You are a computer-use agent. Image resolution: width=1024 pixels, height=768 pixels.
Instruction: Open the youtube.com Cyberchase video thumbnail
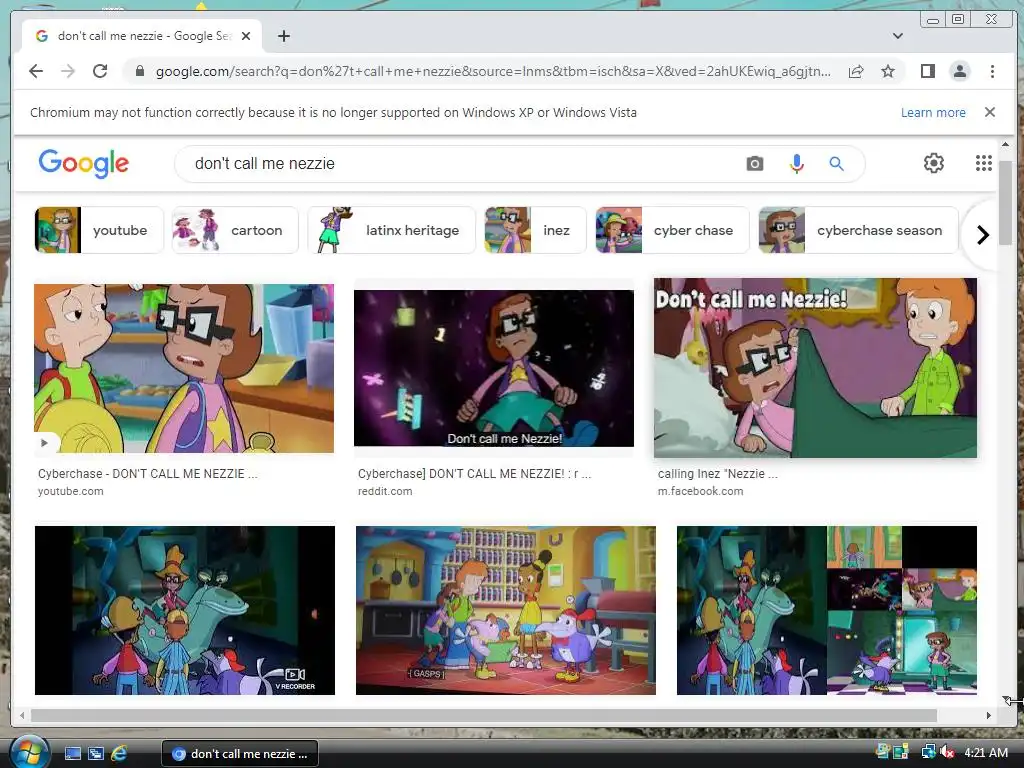(x=184, y=368)
